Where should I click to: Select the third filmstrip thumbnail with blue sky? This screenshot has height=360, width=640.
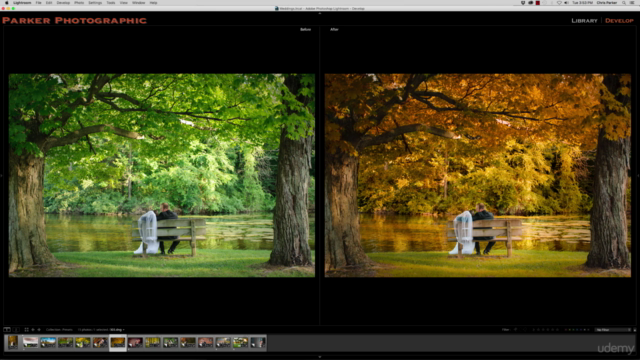click(x=48, y=342)
